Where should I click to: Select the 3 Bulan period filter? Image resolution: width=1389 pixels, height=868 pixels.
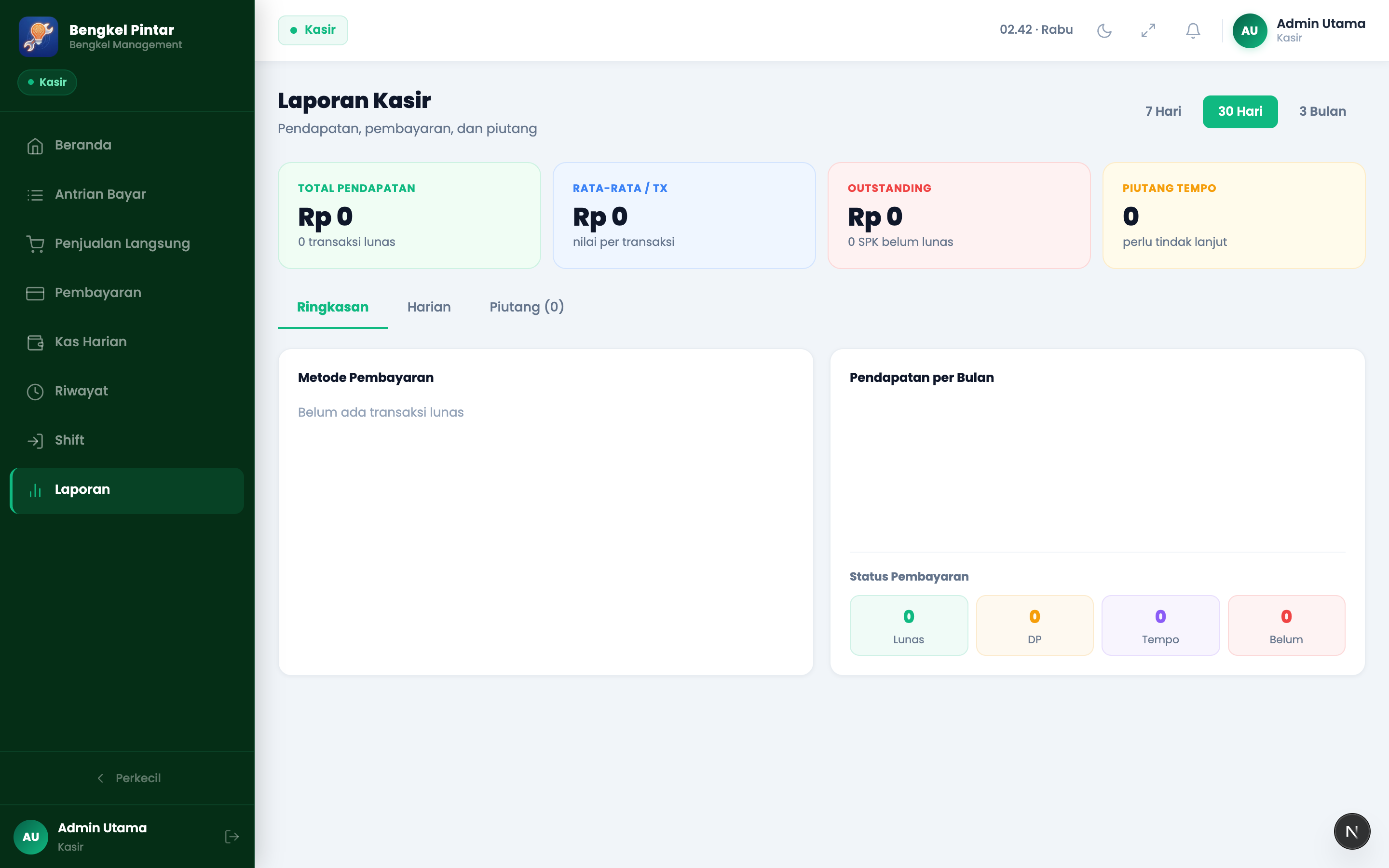[x=1322, y=111]
